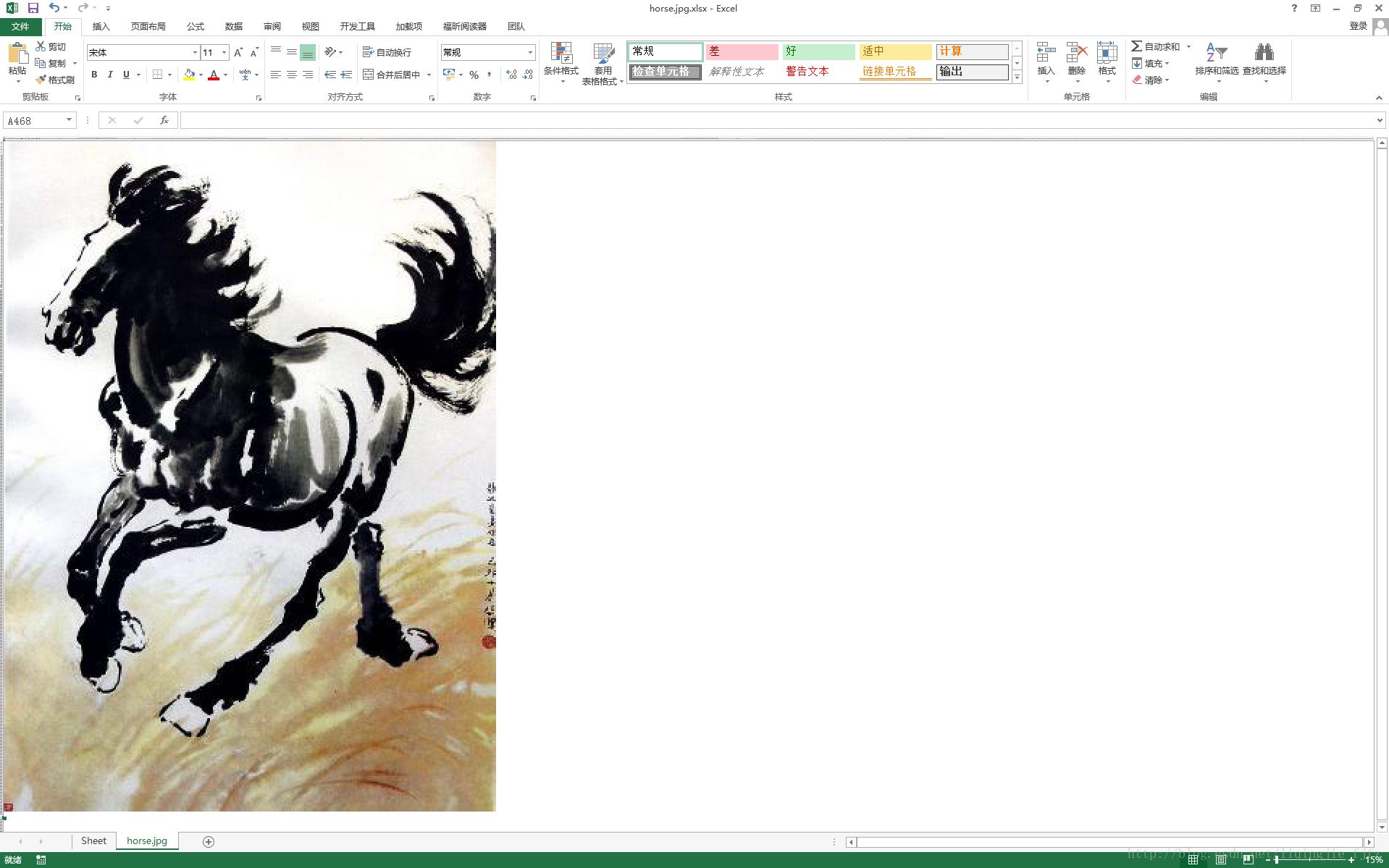1389x868 pixels.
Task: Increase indent icon
Action: click(x=346, y=75)
